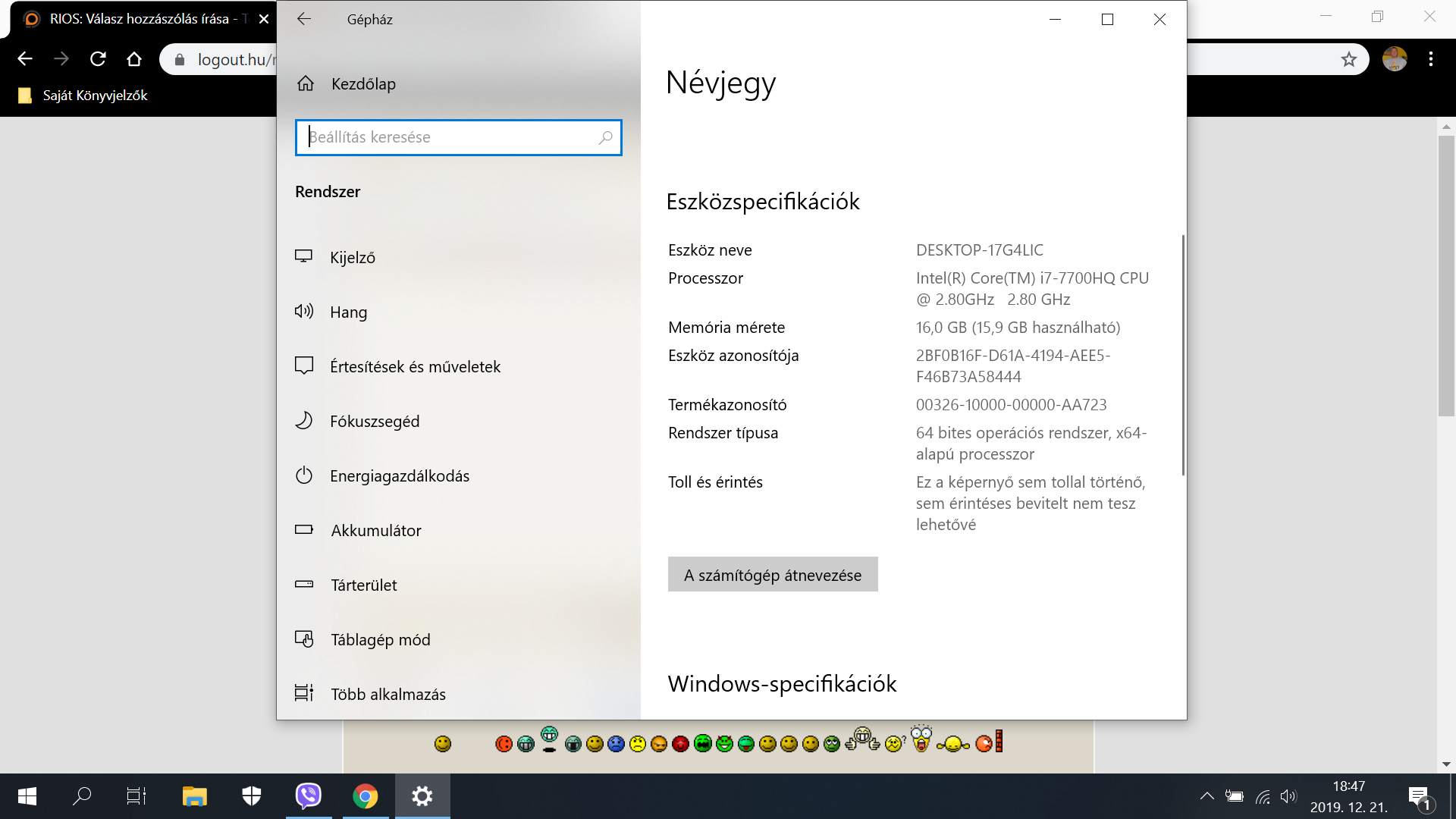Open Viber from the taskbar
This screenshot has height=819, width=1456.
308,796
